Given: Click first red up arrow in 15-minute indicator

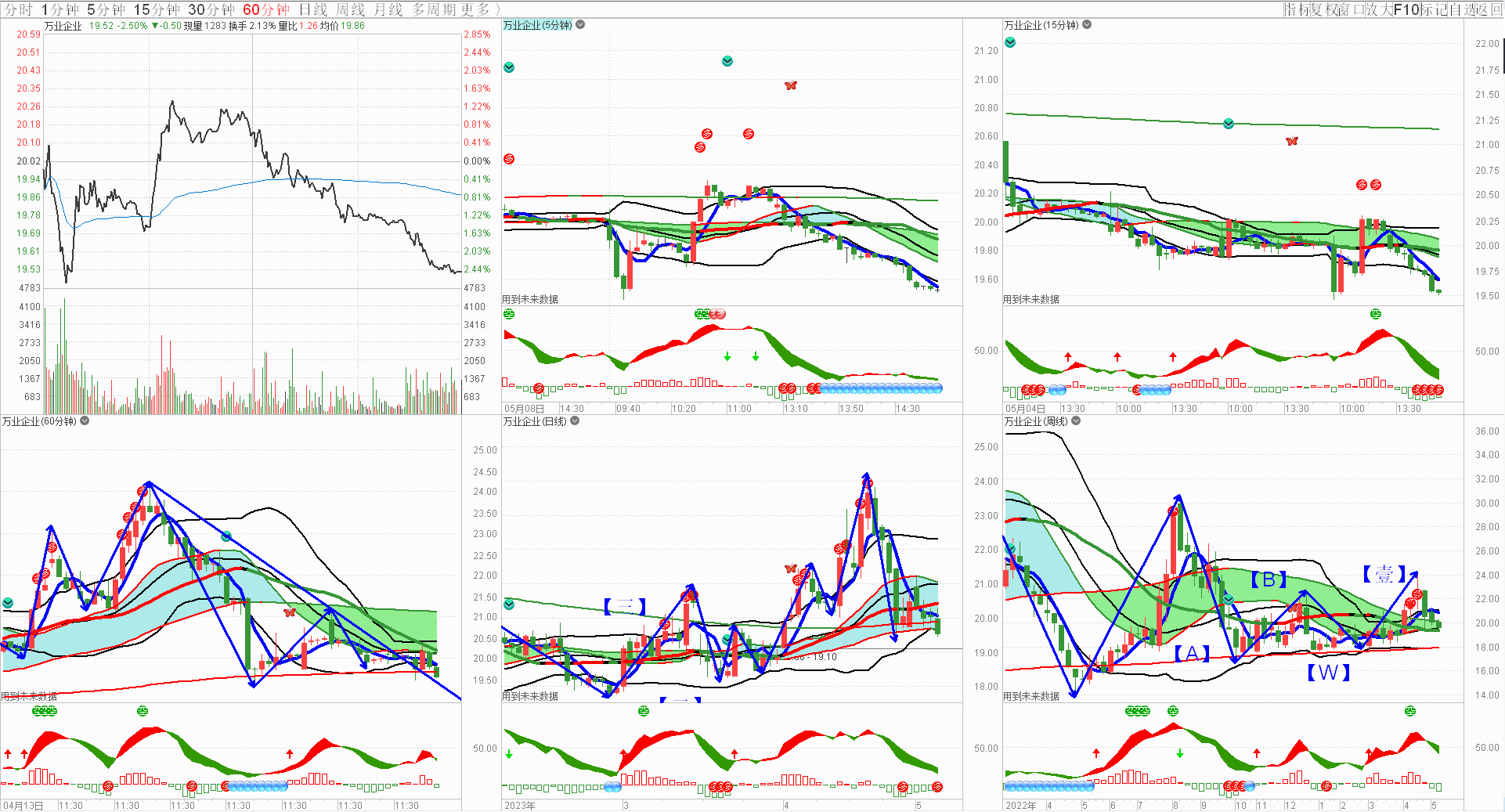Looking at the screenshot, I should pyautogui.click(x=1068, y=356).
